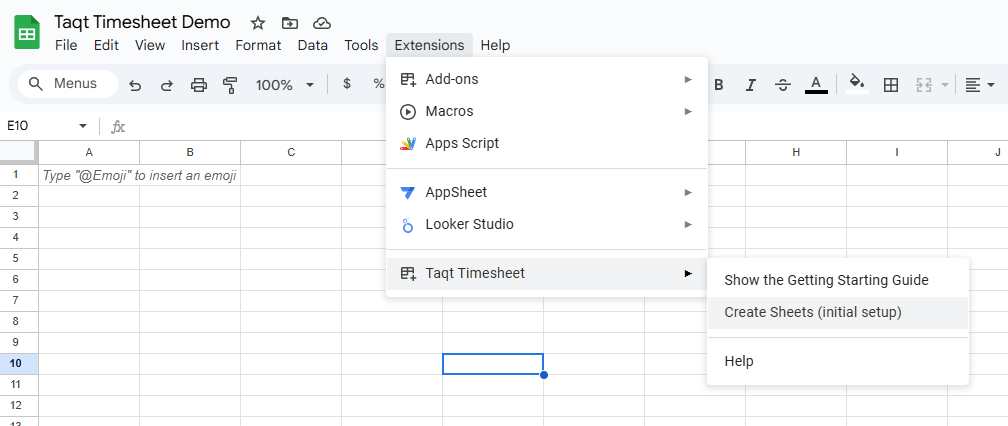
Task: Close the Extensions menu
Action: (x=429, y=45)
